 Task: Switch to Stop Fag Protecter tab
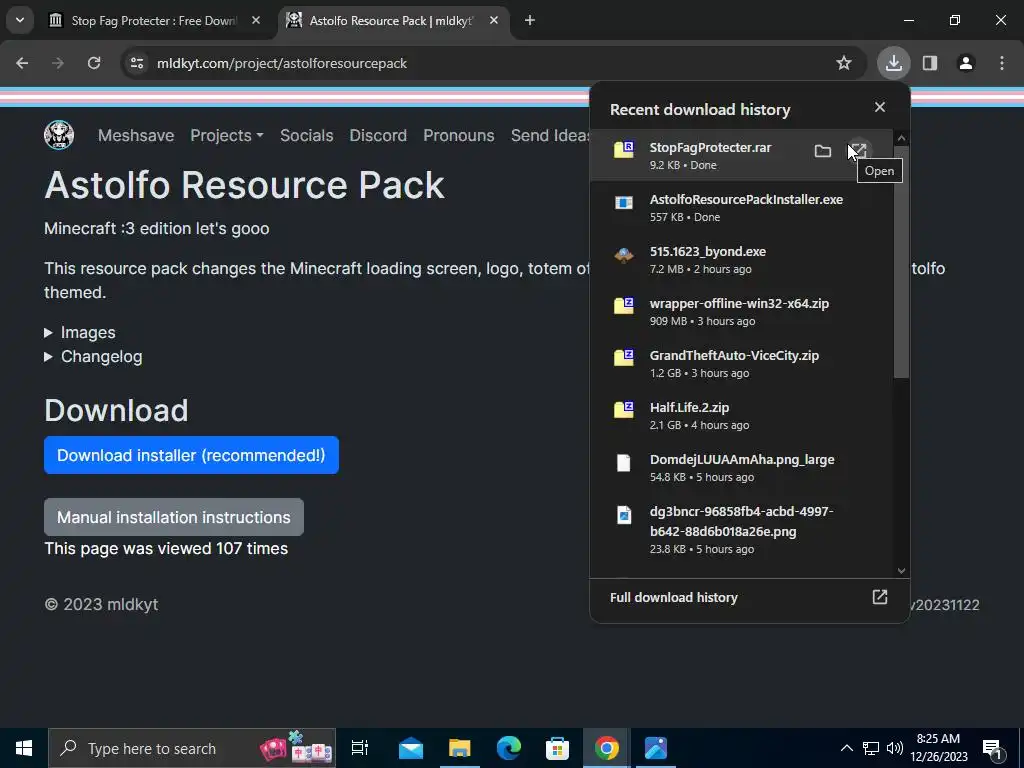point(155,20)
